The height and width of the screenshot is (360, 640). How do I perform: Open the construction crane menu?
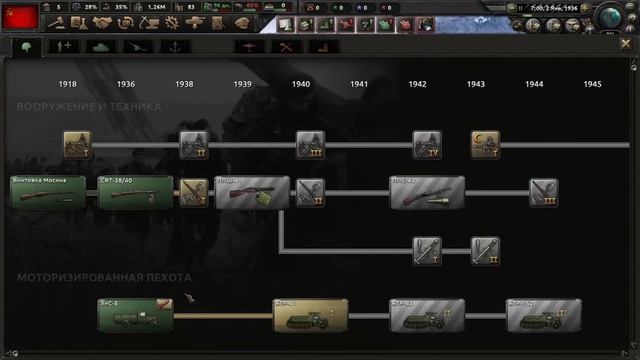tap(149, 23)
